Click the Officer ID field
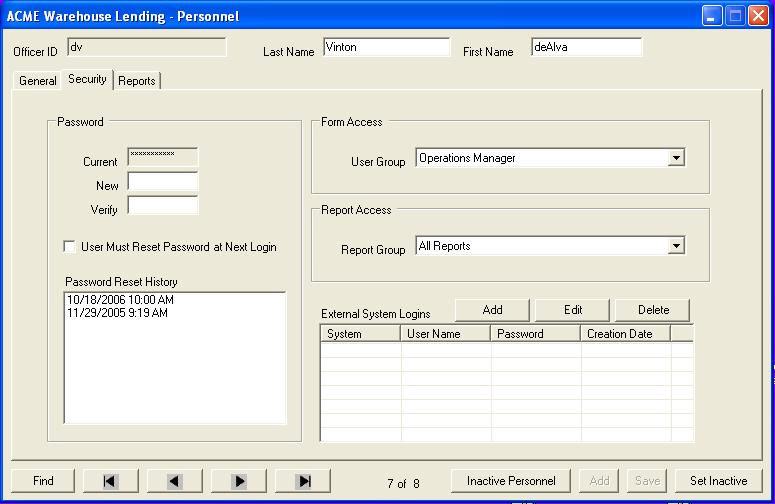 [x=147, y=47]
